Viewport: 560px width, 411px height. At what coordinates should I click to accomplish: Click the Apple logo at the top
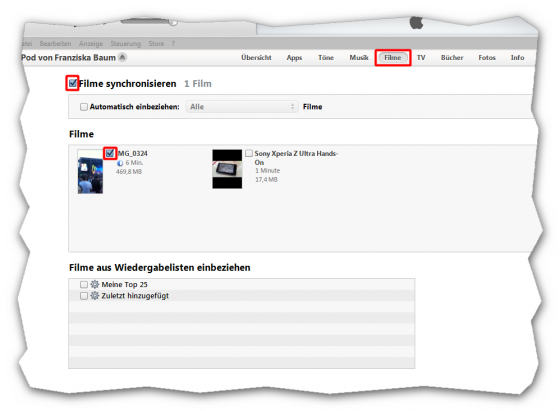click(x=416, y=23)
